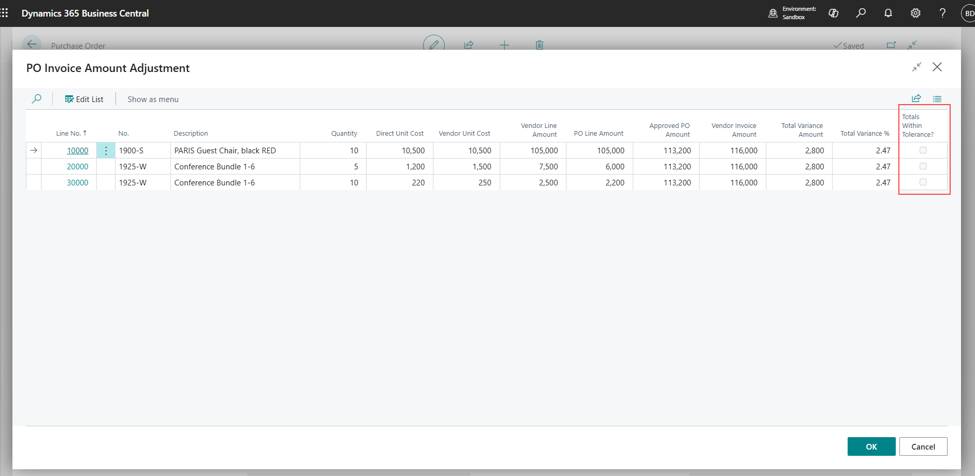This screenshot has height=476, width=975.
Task: Click the Vendor Unit Cost column header
Action: [x=464, y=134]
